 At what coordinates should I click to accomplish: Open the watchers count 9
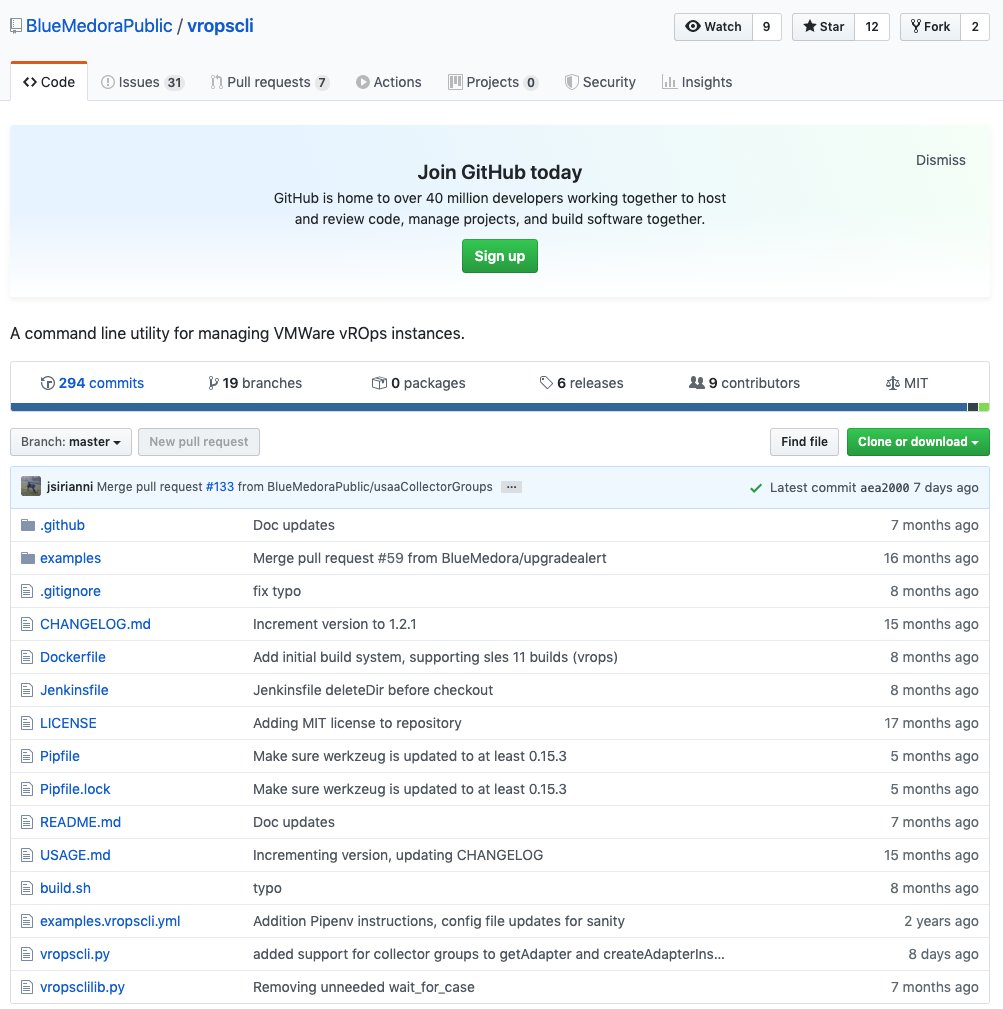coord(766,26)
